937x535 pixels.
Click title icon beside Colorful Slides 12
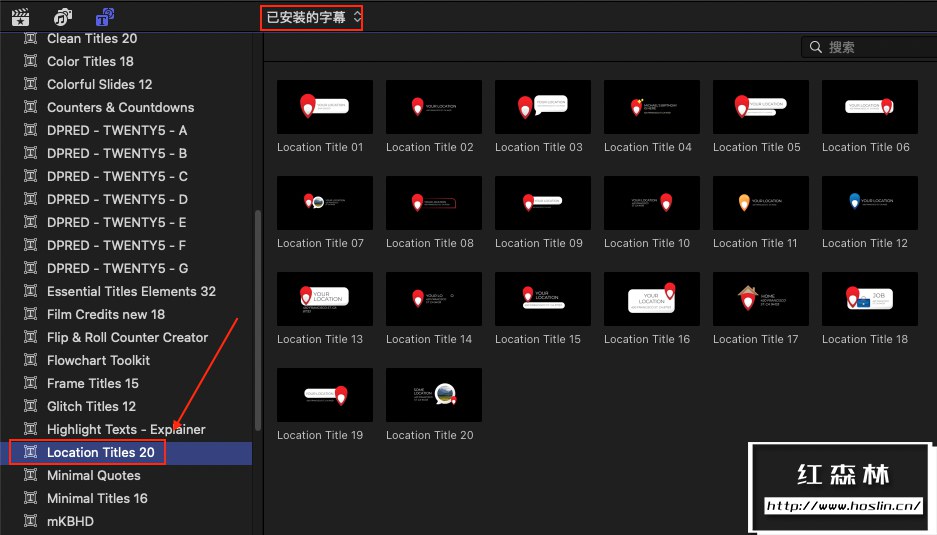tap(30, 83)
